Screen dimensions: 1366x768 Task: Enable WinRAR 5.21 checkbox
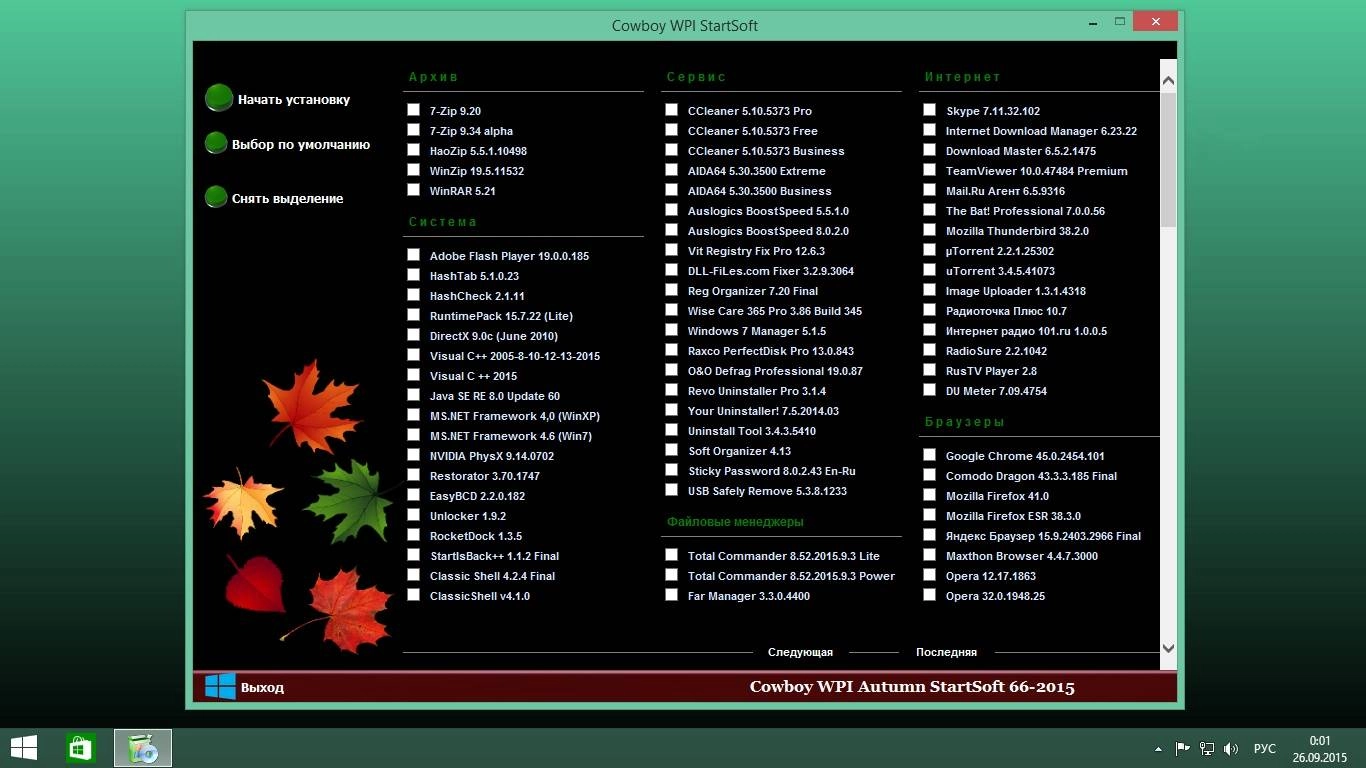414,190
